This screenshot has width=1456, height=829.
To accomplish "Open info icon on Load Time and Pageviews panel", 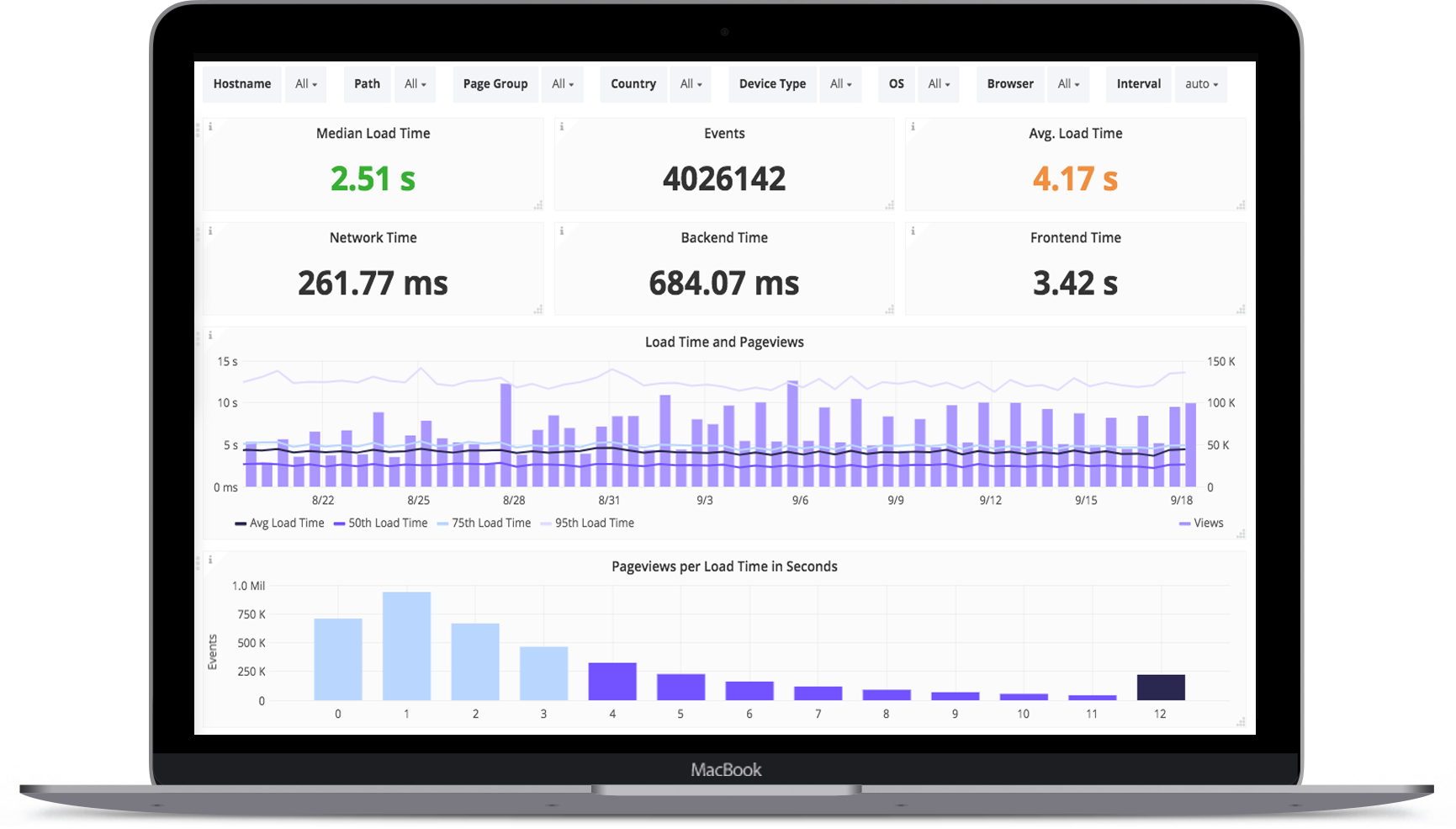I will (210, 336).
